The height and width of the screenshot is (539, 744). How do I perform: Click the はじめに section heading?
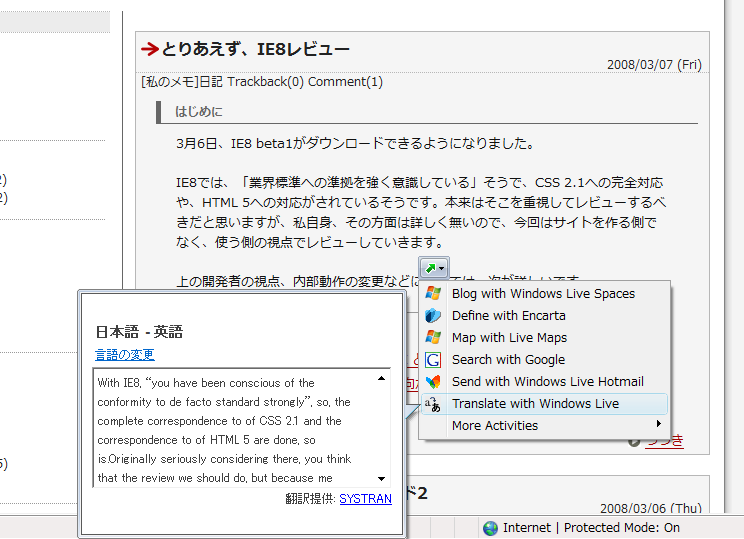click(199, 112)
